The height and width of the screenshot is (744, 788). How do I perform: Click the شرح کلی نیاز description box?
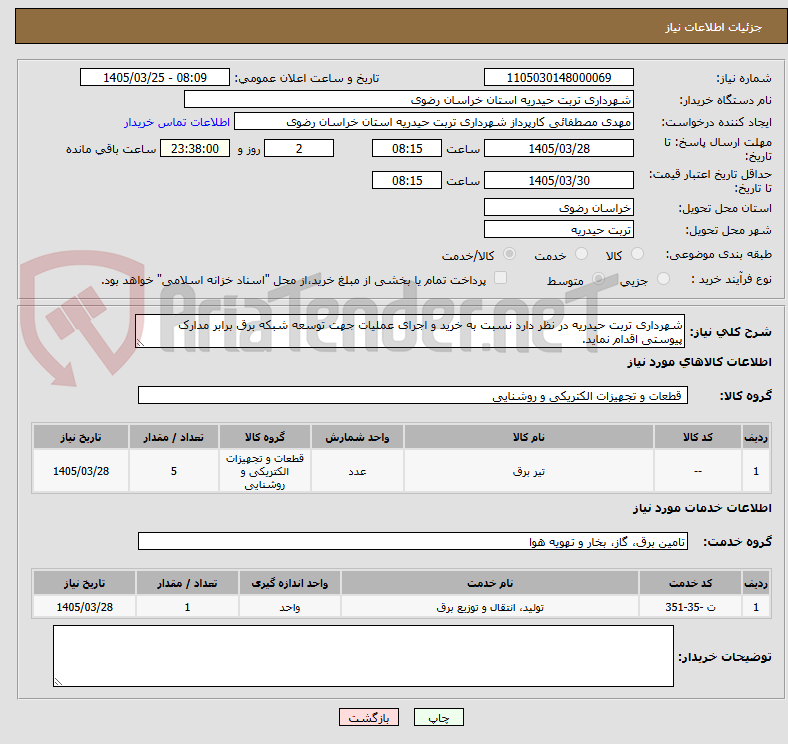(410, 331)
